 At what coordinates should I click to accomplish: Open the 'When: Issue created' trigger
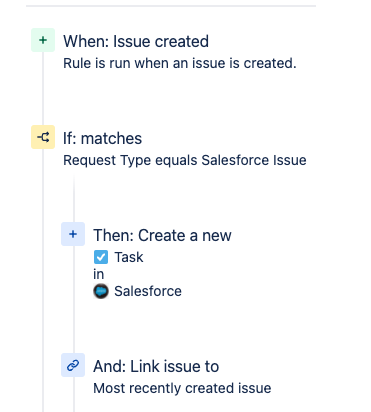pos(136,42)
